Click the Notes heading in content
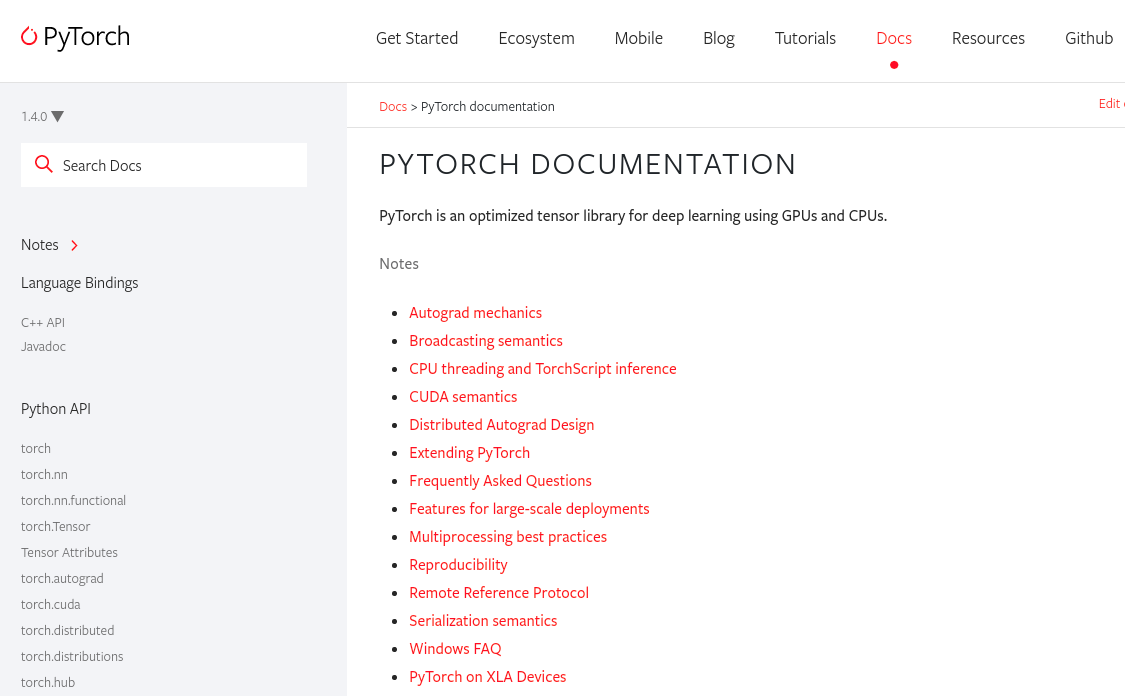Screen dimensions: 1125x696 (x=398, y=263)
